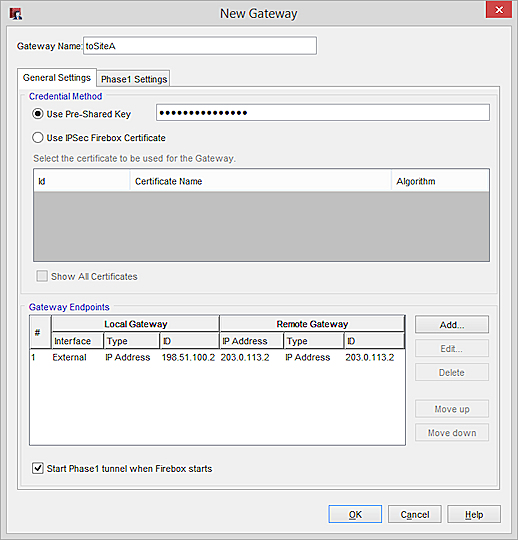Click the pre-shared key password field
518x540 pixels.
[323, 113]
